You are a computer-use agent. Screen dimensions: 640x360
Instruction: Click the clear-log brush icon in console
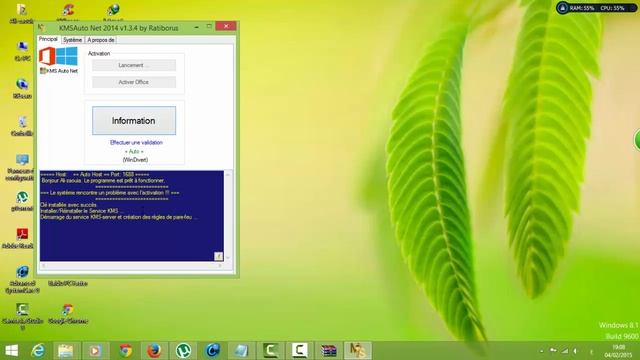click(x=218, y=256)
